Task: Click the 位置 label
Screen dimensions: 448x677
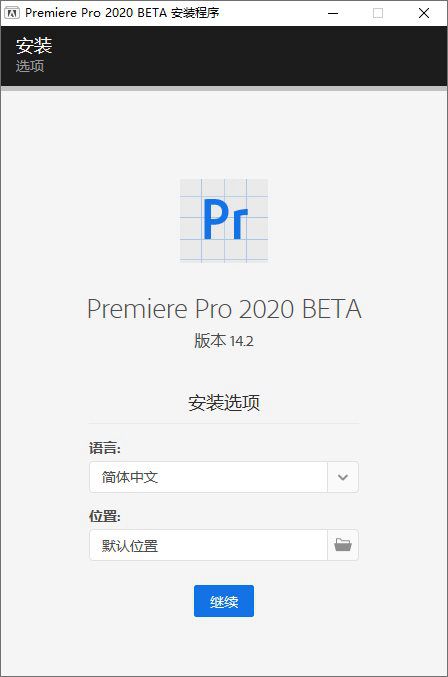Action: [105, 516]
